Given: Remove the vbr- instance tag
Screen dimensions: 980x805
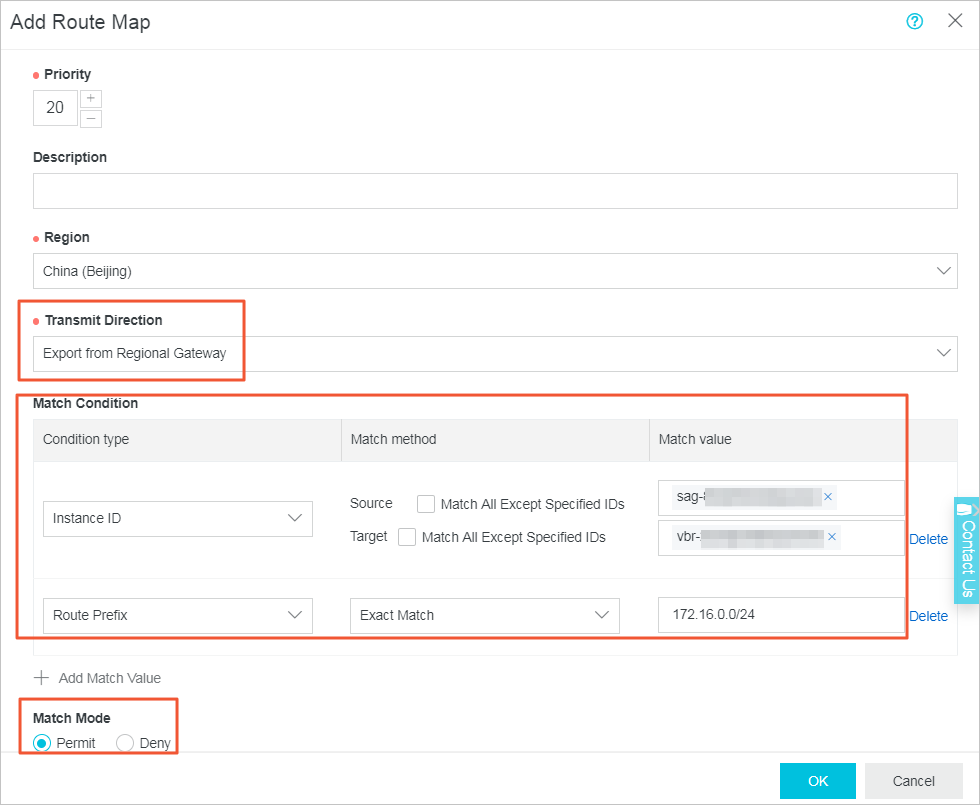Looking at the screenshot, I should tap(832, 537).
